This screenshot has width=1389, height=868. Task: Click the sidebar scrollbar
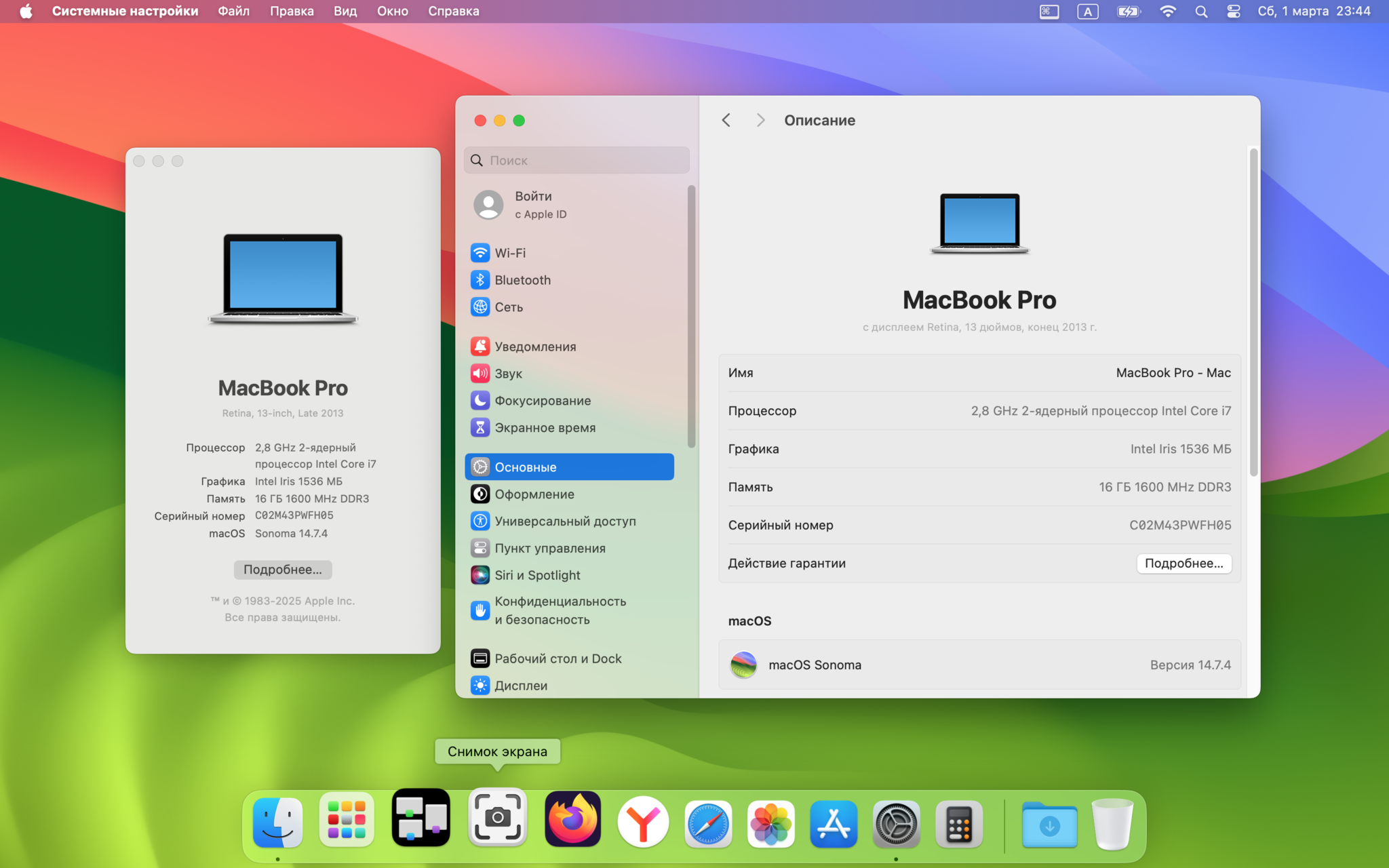point(691,316)
